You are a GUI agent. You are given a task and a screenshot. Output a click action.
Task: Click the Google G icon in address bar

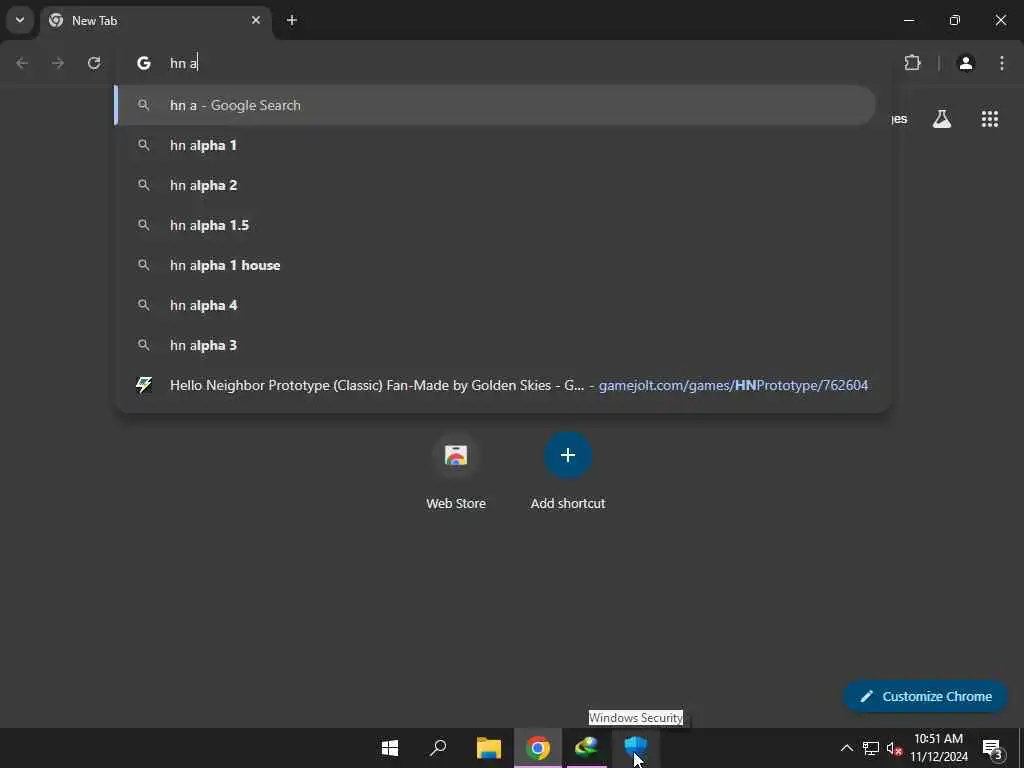pos(144,63)
